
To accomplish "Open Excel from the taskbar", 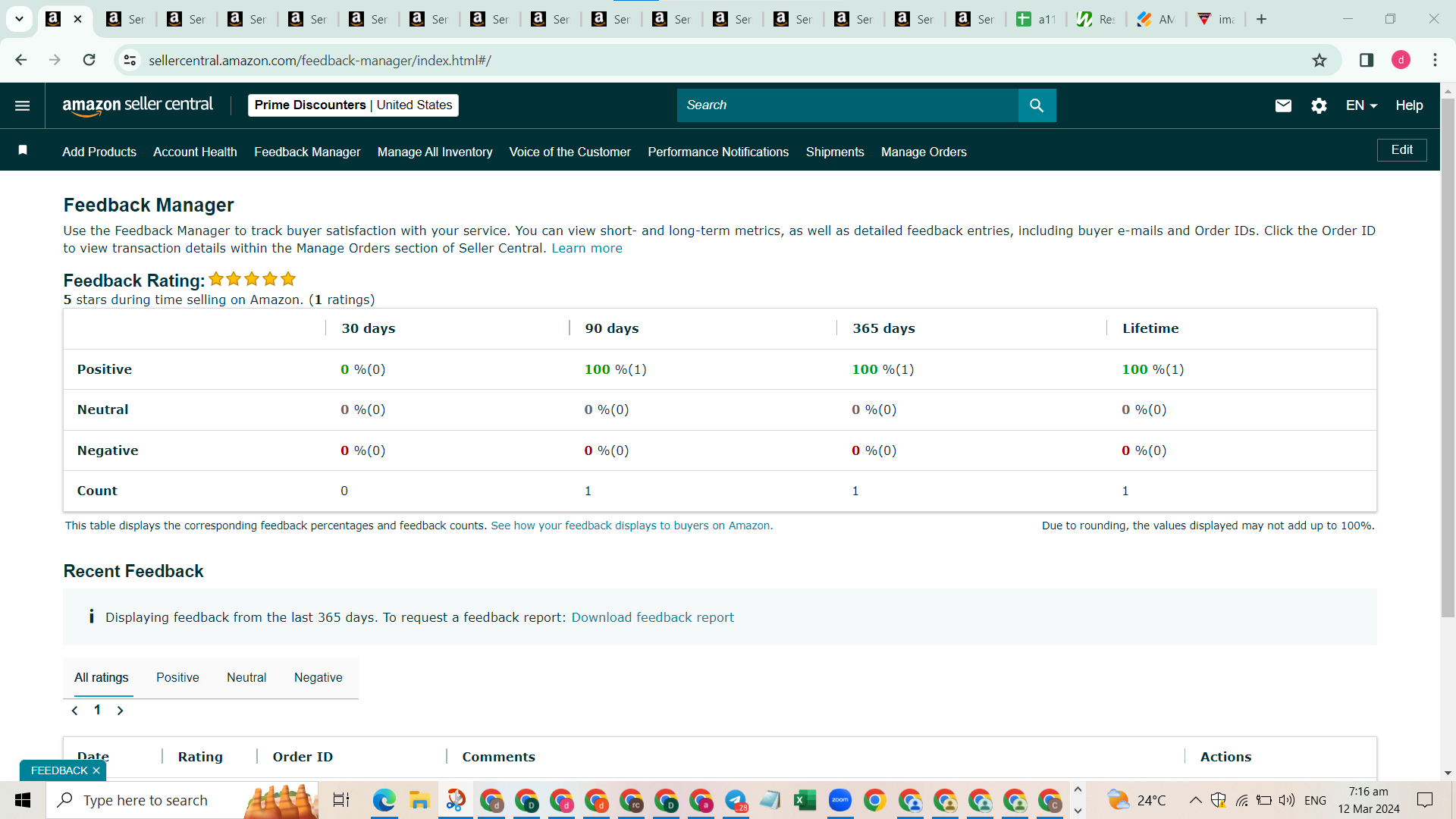I will 805,800.
